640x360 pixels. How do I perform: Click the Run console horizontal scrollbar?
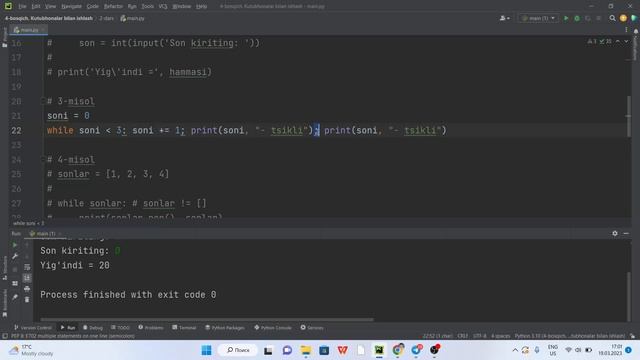207,319
